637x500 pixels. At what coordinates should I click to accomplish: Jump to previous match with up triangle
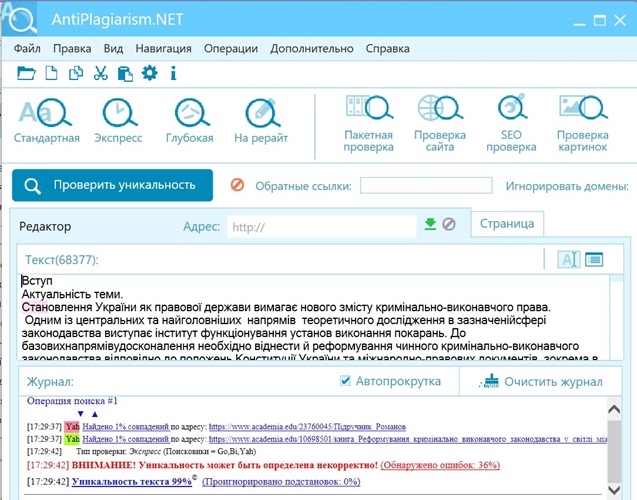coord(95,414)
